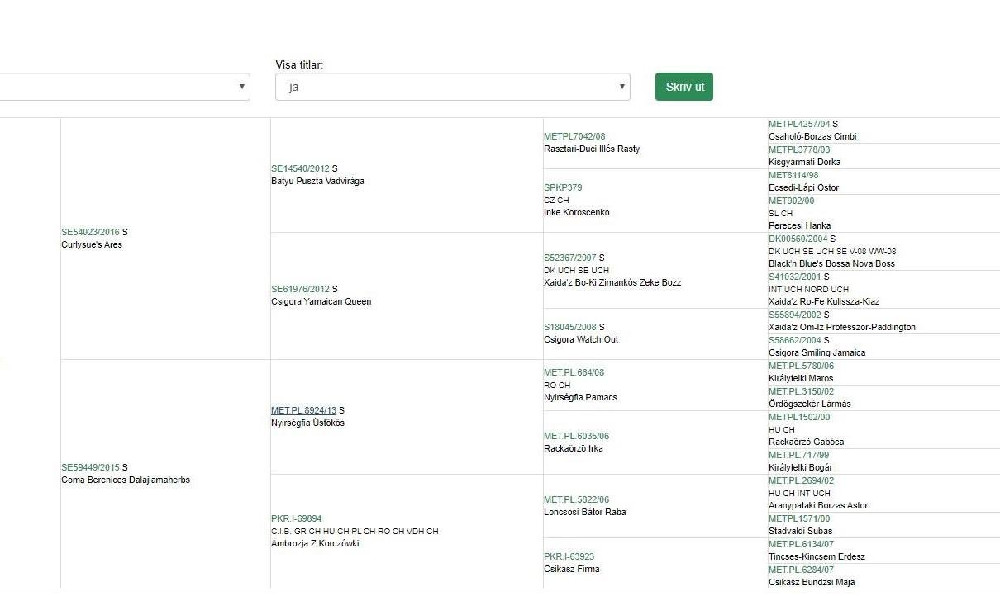Viewport: 1000px width, 596px height.
Task: Open the PKR.I-89094 registration link
Action: pyautogui.click(x=297, y=519)
